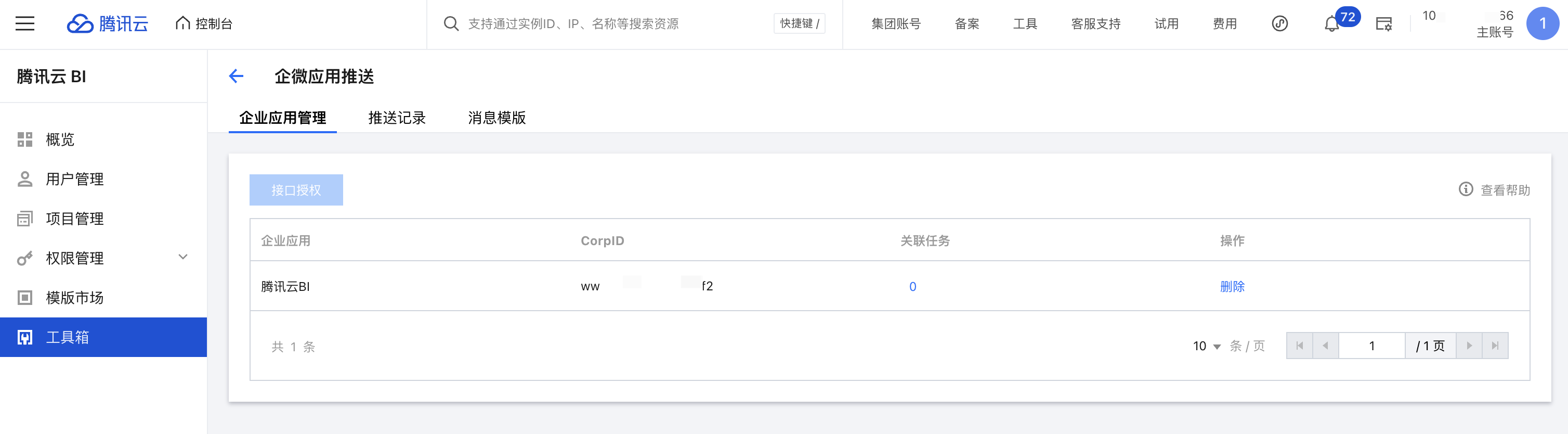Viewport: 1568px width, 434px height.
Task: Click the 查看帮助 info icon
Action: pos(1466,189)
